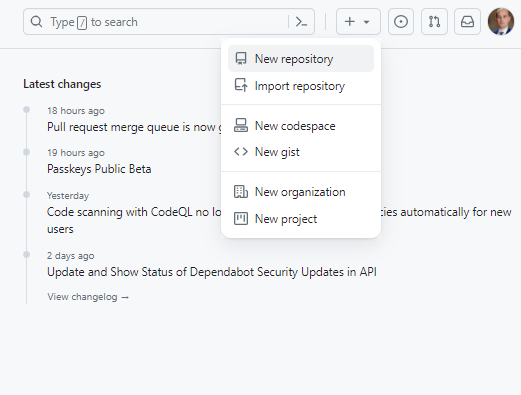
Task: Open the Pull requests icon
Action: [x=434, y=22]
